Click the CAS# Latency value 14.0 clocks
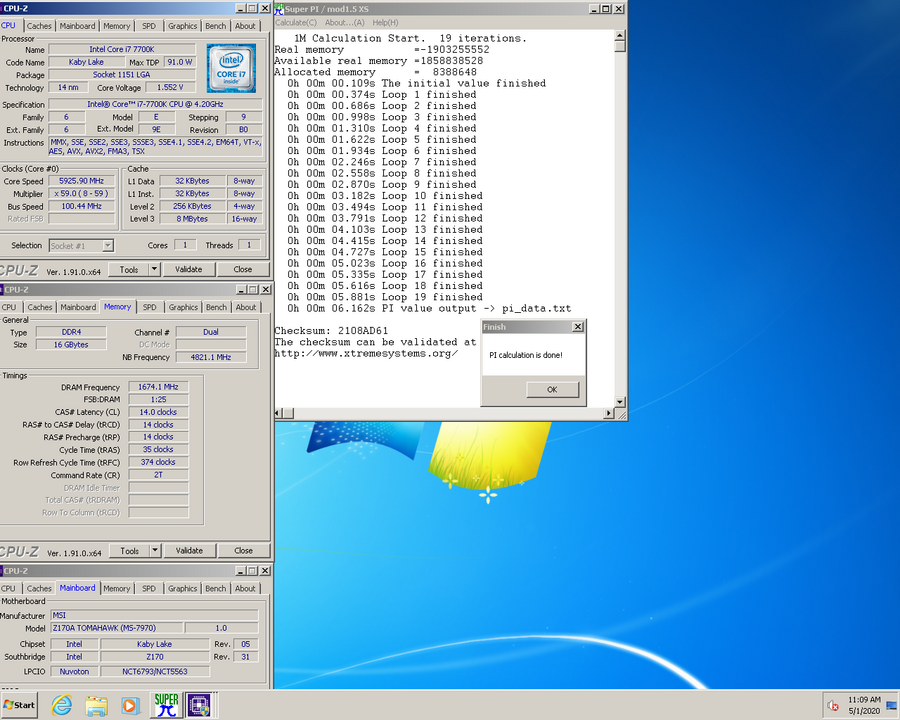900x720 pixels. 158,412
